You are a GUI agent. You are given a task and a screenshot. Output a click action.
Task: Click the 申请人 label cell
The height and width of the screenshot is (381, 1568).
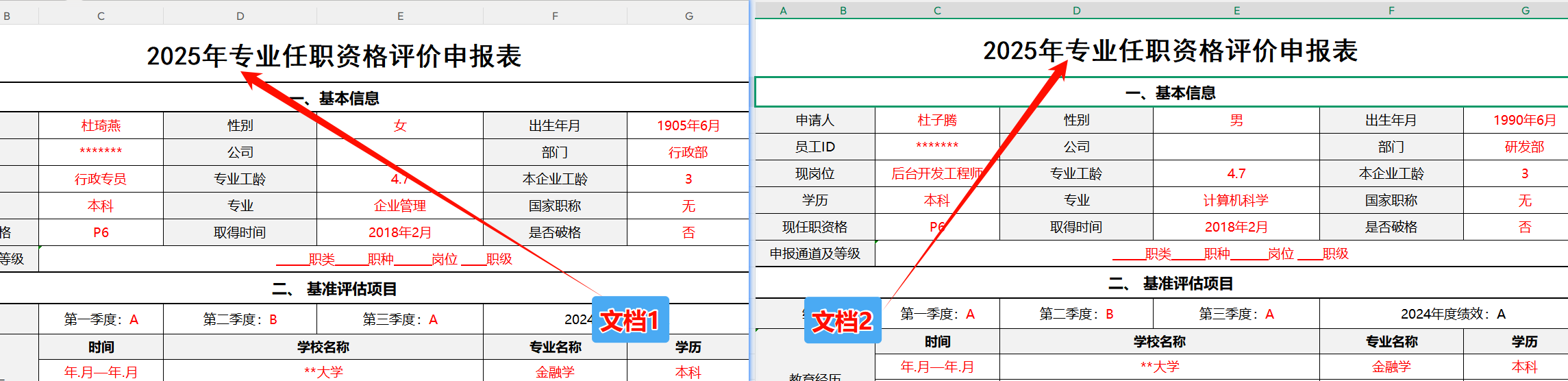pos(815,120)
